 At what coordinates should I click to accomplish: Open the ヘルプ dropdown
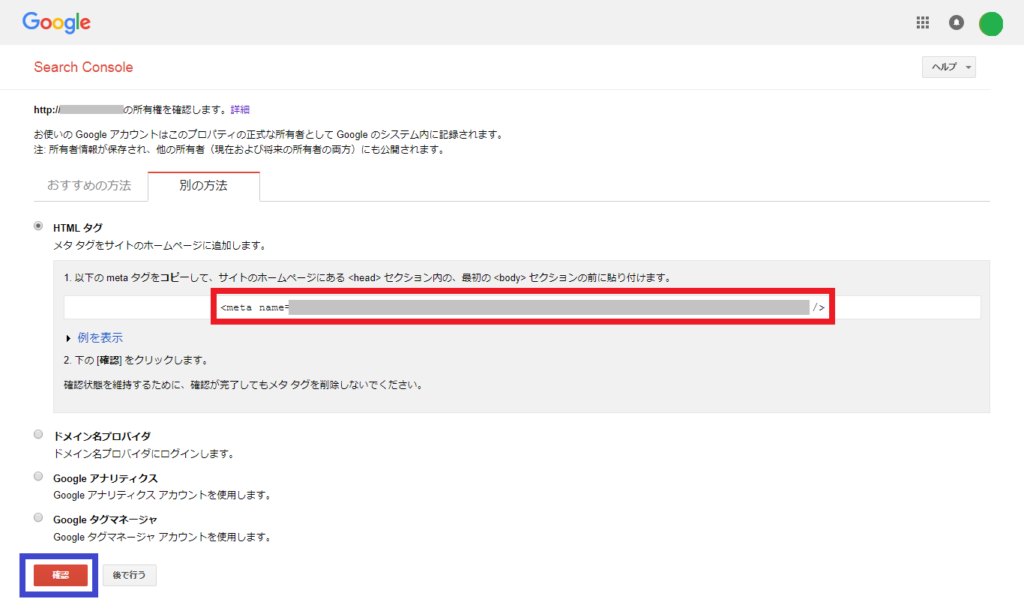click(x=949, y=67)
